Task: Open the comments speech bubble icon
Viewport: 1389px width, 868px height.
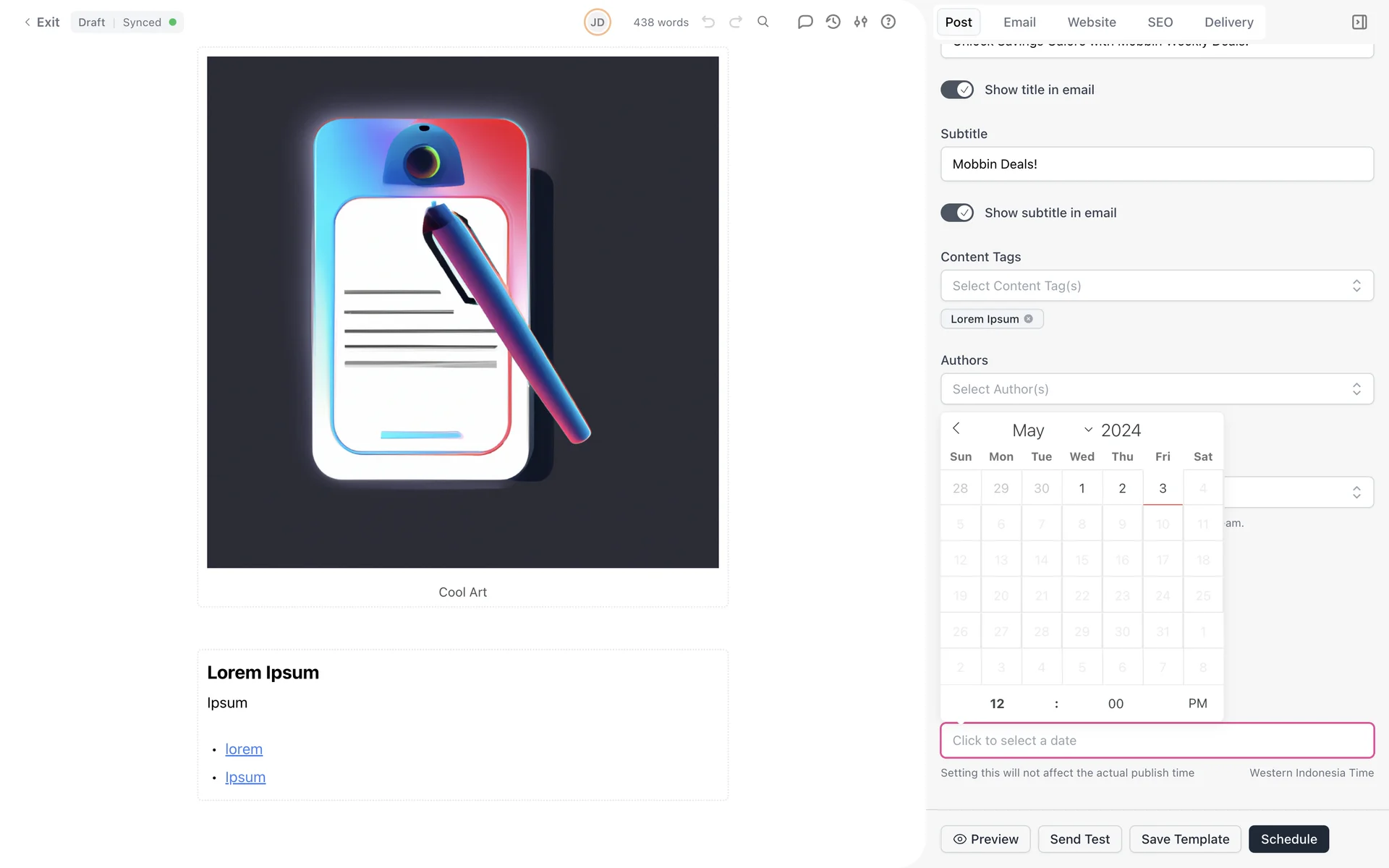Action: point(805,22)
